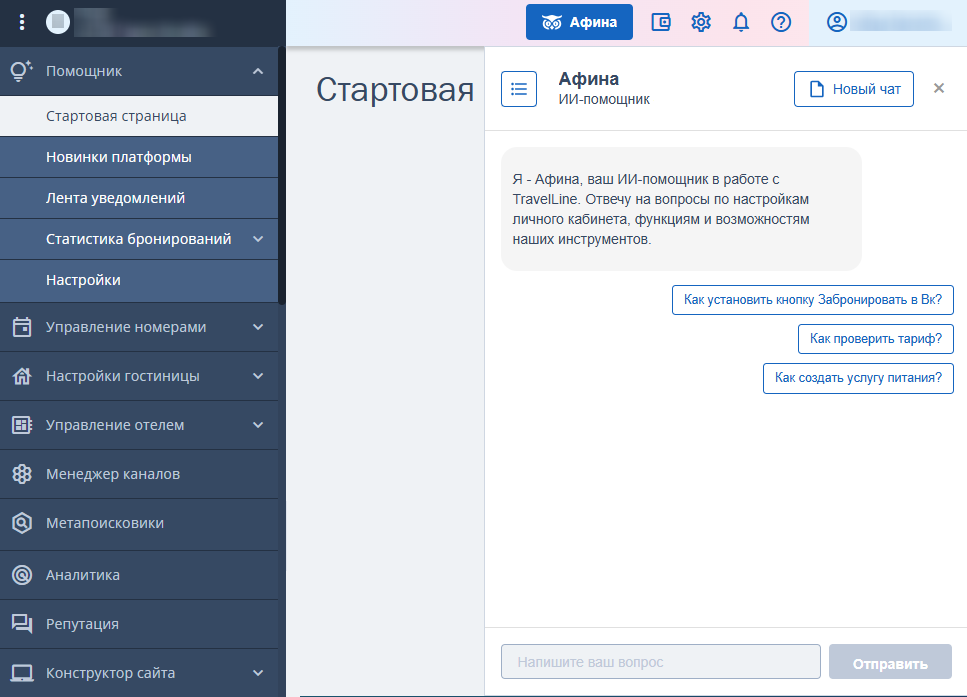Screen dimensions: 967x697
Task: Collapse the Помощник sidebar section
Action: (258, 71)
